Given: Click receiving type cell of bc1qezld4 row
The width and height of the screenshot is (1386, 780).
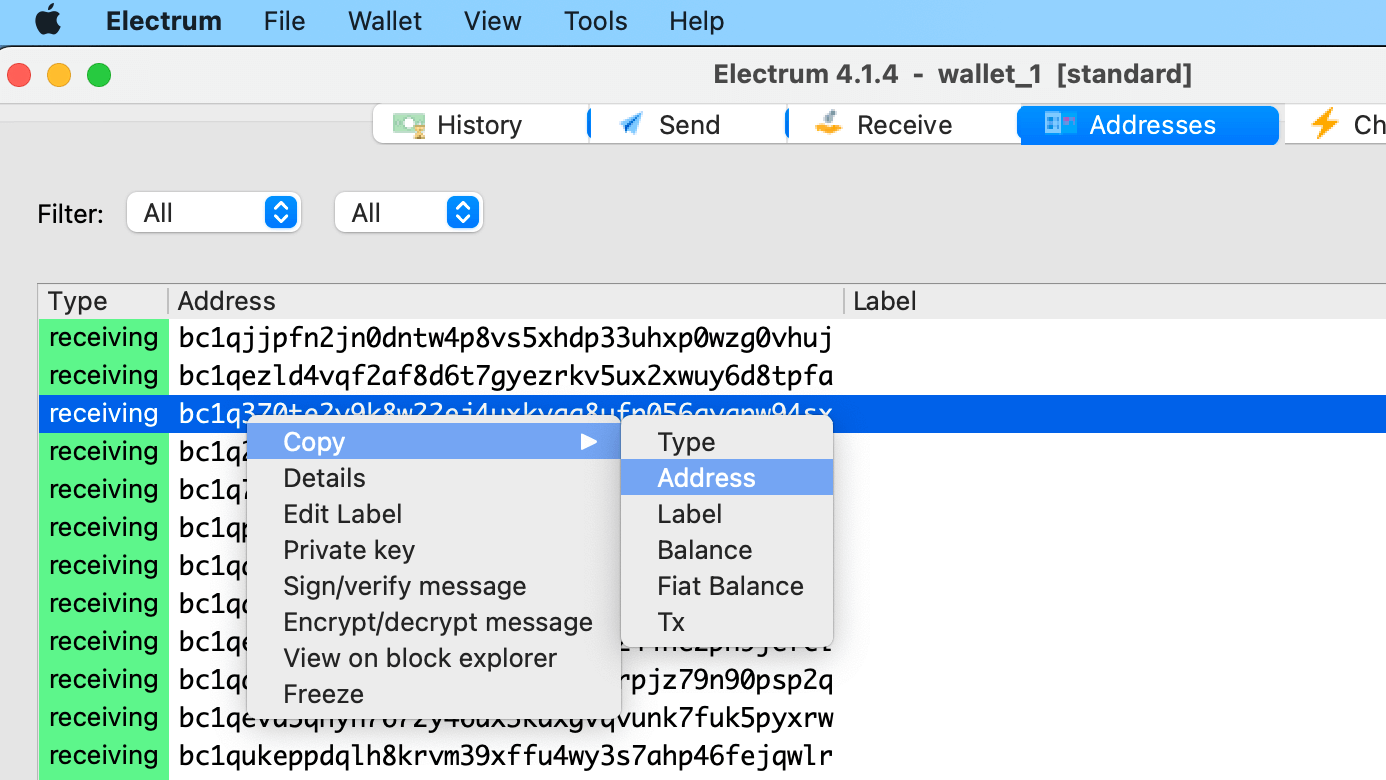Looking at the screenshot, I should point(103,376).
